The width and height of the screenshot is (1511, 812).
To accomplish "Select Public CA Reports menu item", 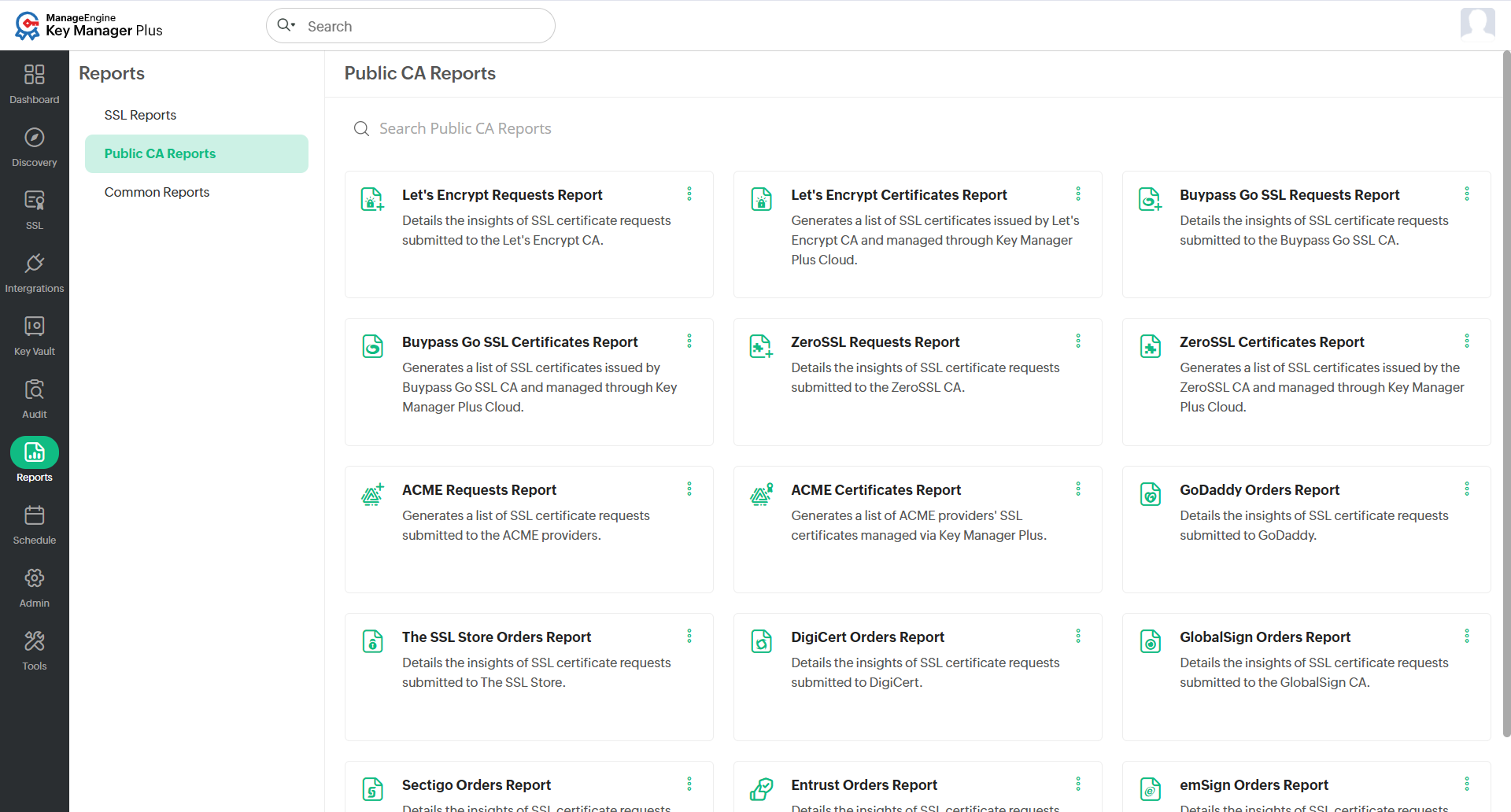I will [197, 153].
